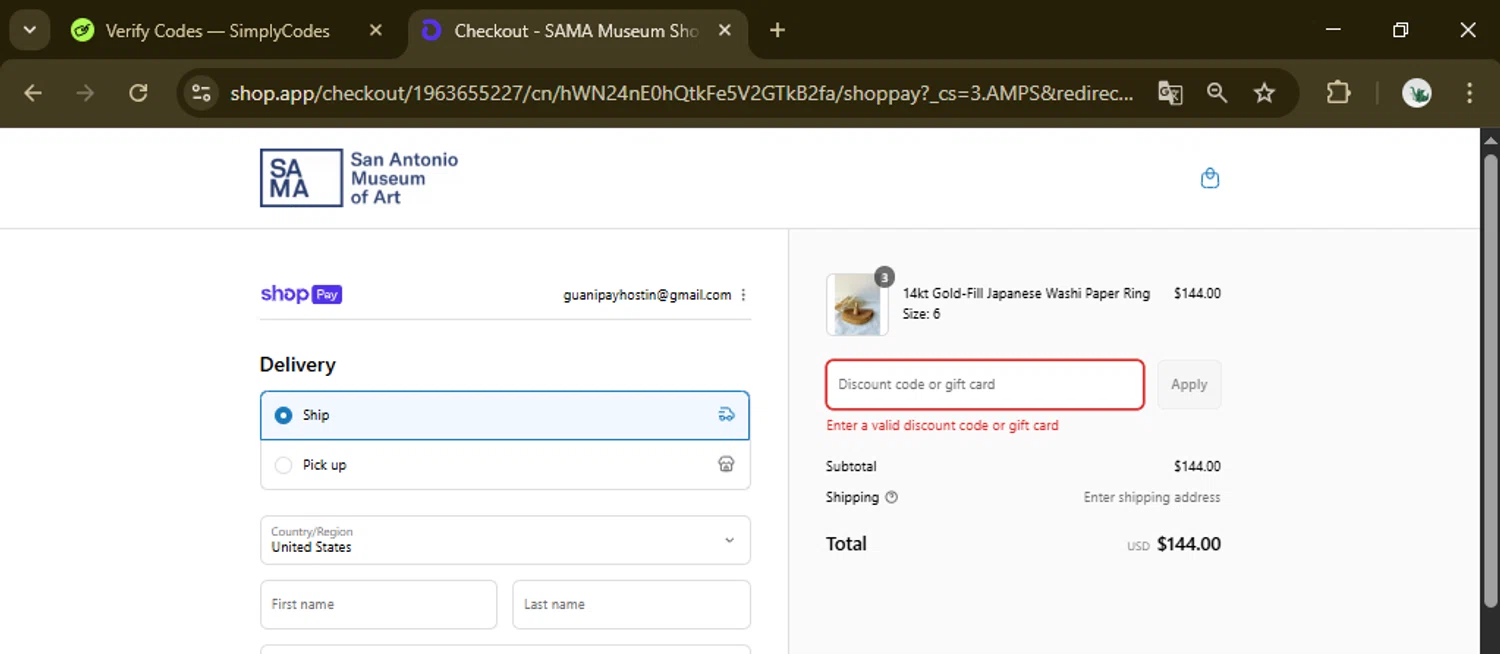1500x654 pixels.
Task: Open a new browser tab
Action: tap(777, 30)
